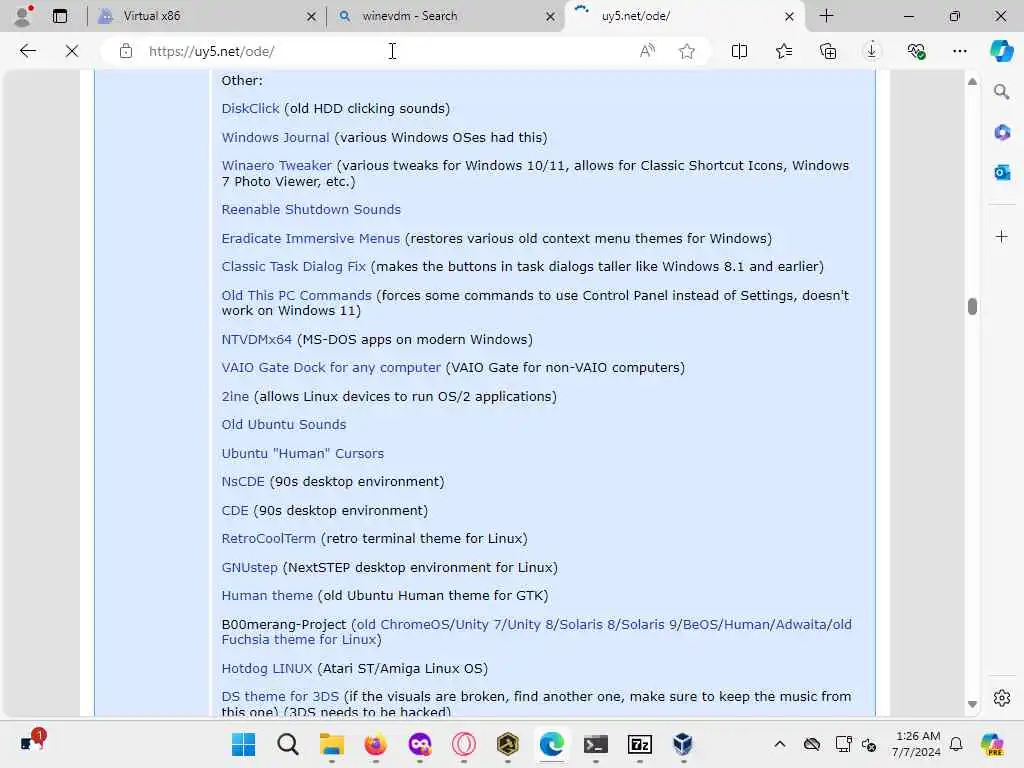Screen dimensions: 1024x768
Task: Open the clock showing 1:26 AM
Action: [x=916, y=744]
